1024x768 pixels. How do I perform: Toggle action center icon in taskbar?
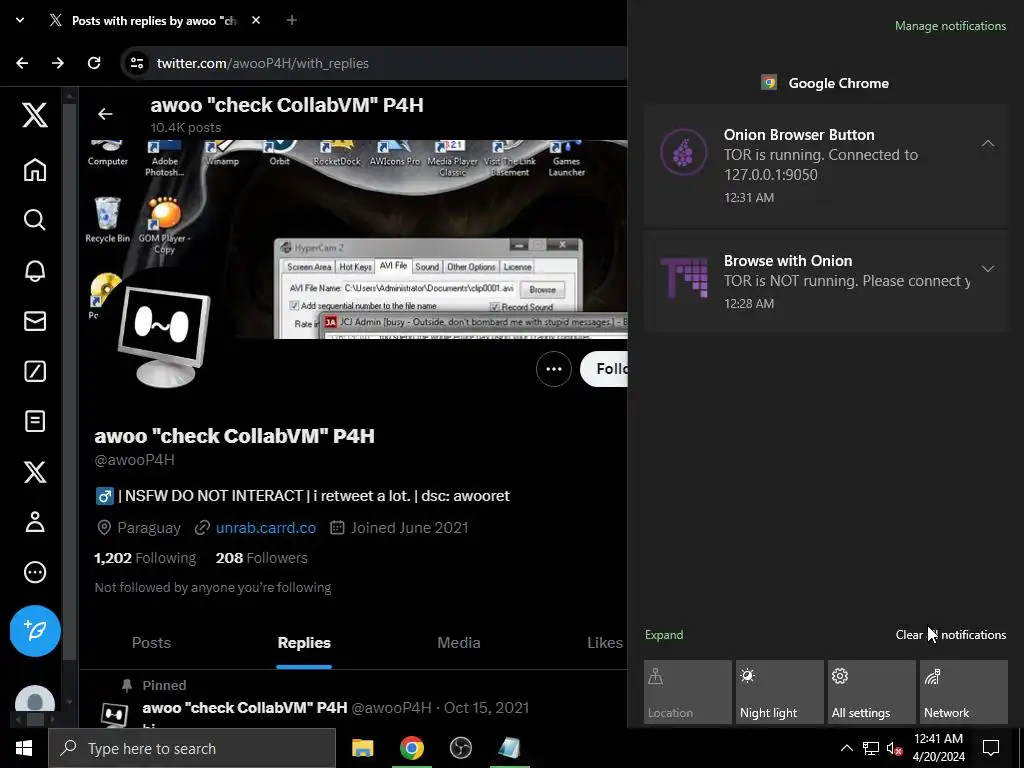click(991, 748)
